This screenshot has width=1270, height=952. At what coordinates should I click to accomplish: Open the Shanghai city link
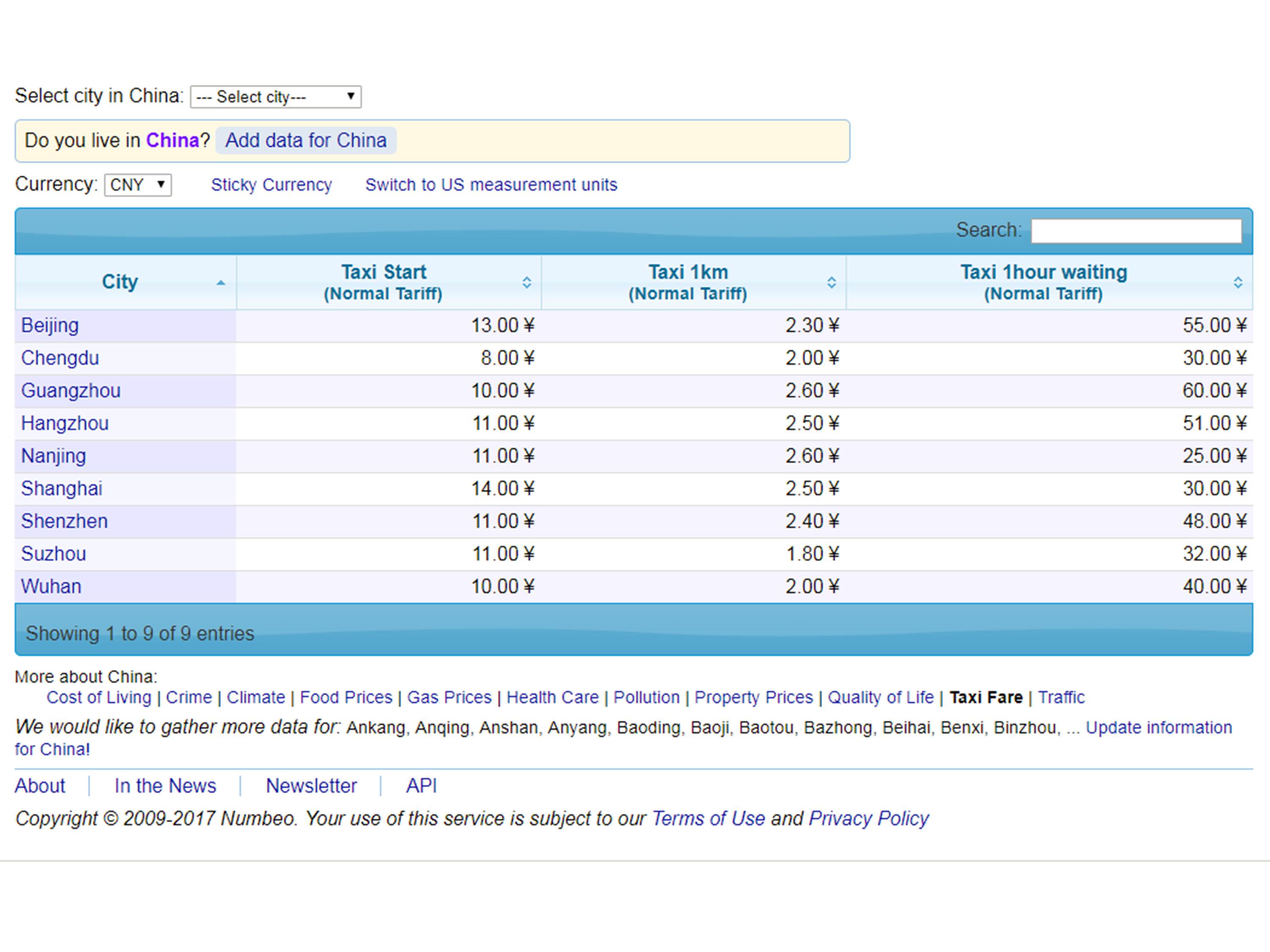tap(61, 488)
